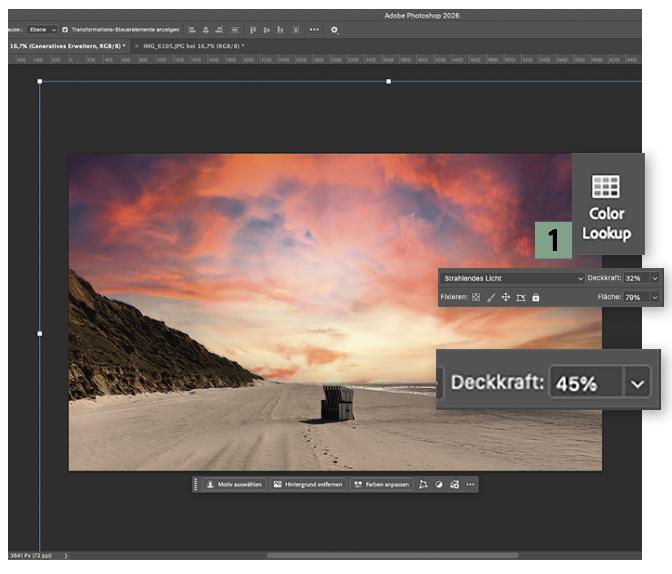The height and width of the screenshot is (574, 672).
Task: Switch to the IMG_6105.JPG document tab
Action: click(x=192, y=46)
